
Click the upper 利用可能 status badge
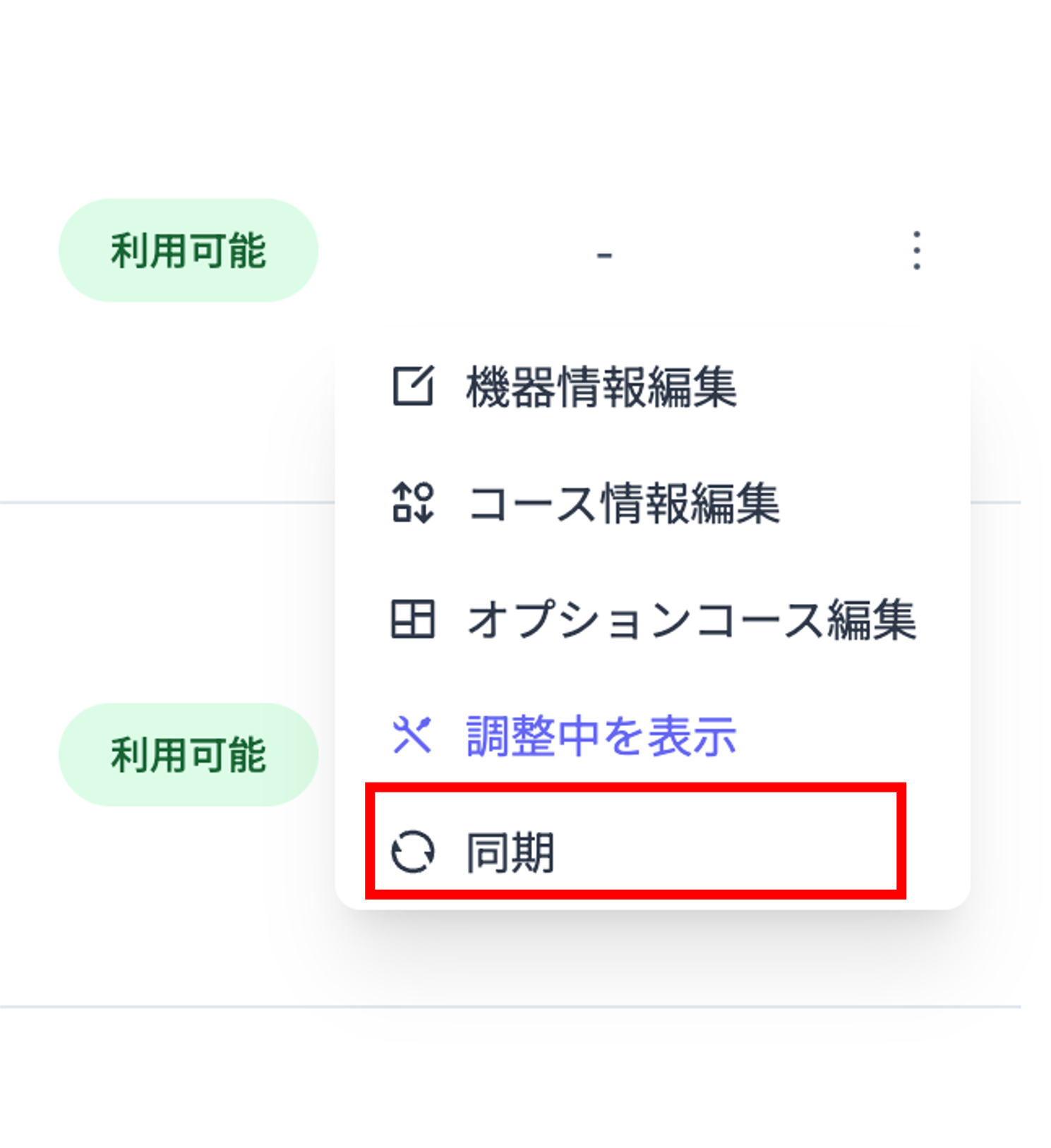(189, 252)
